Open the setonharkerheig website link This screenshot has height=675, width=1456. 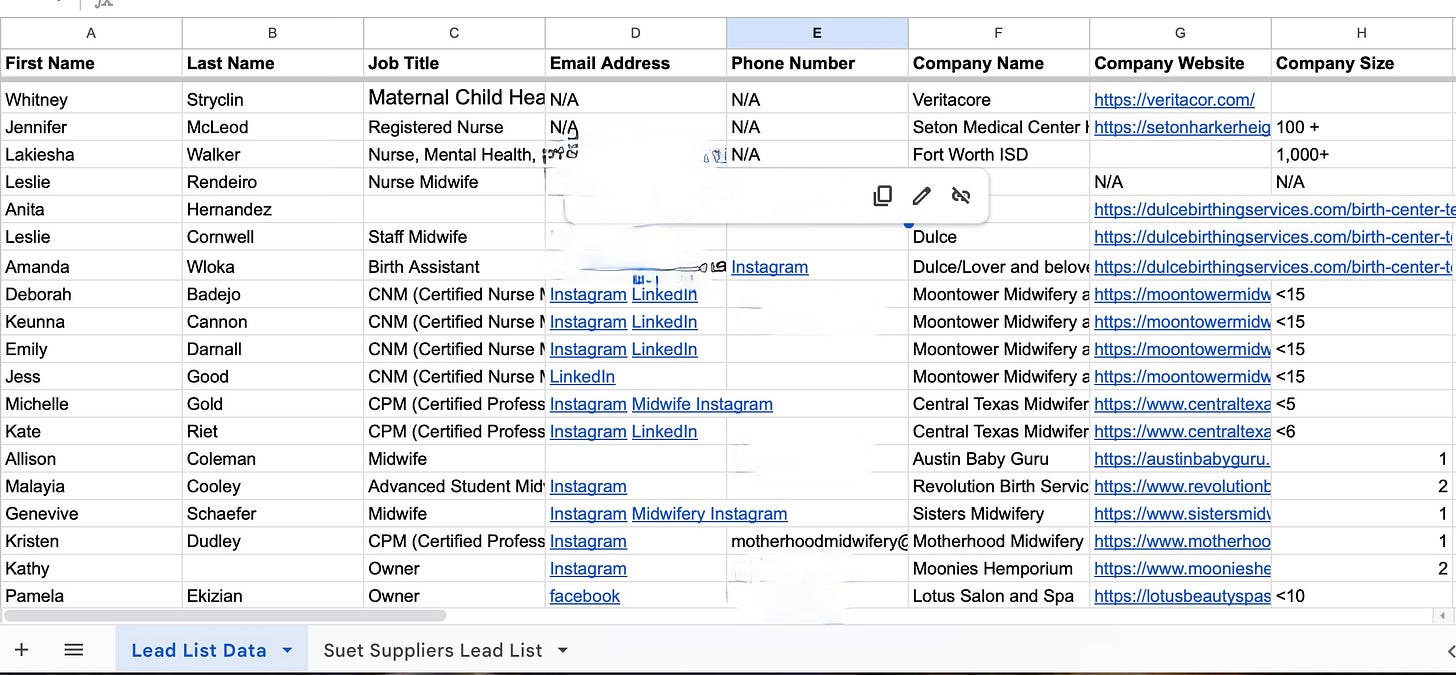point(1182,127)
